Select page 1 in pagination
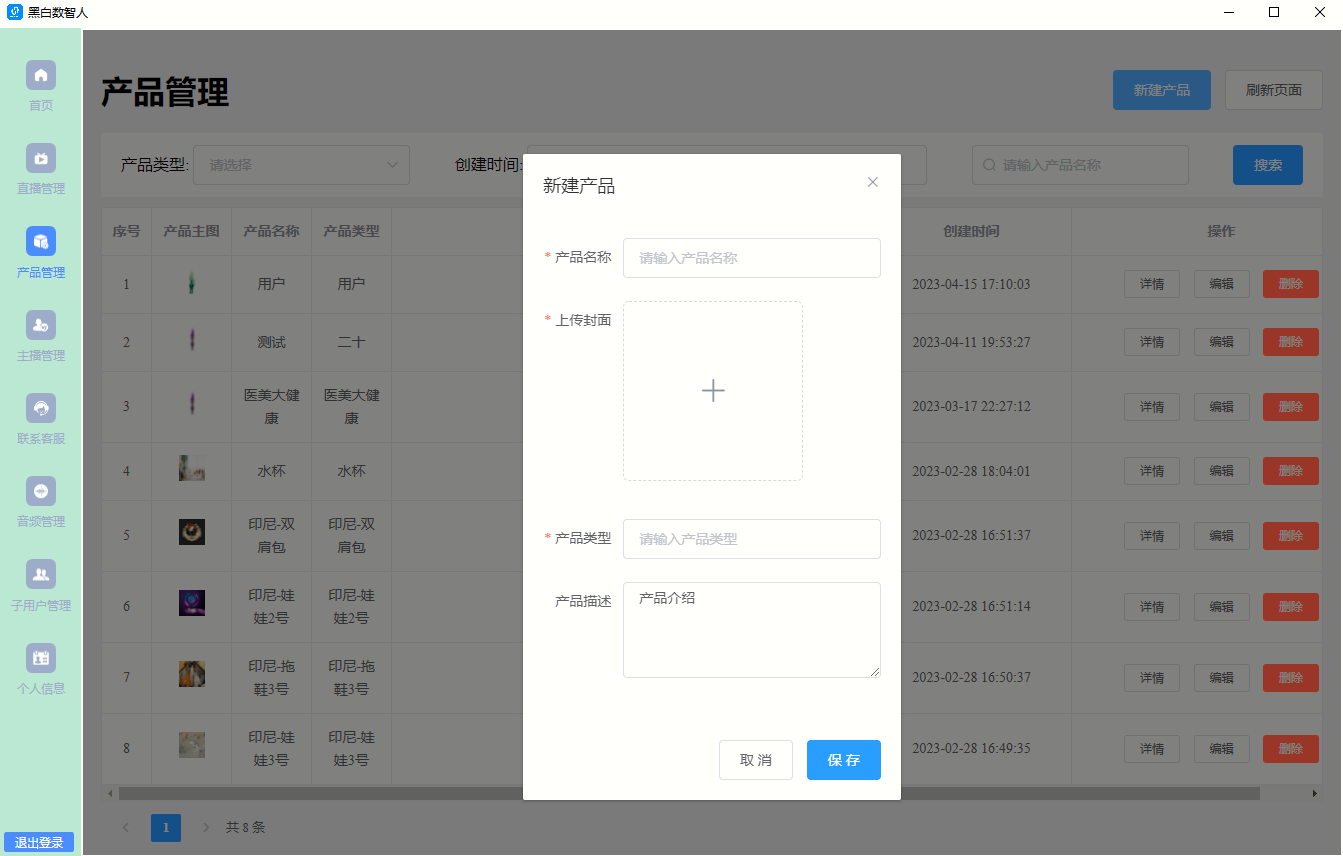1343x856 pixels. point(166,828)
